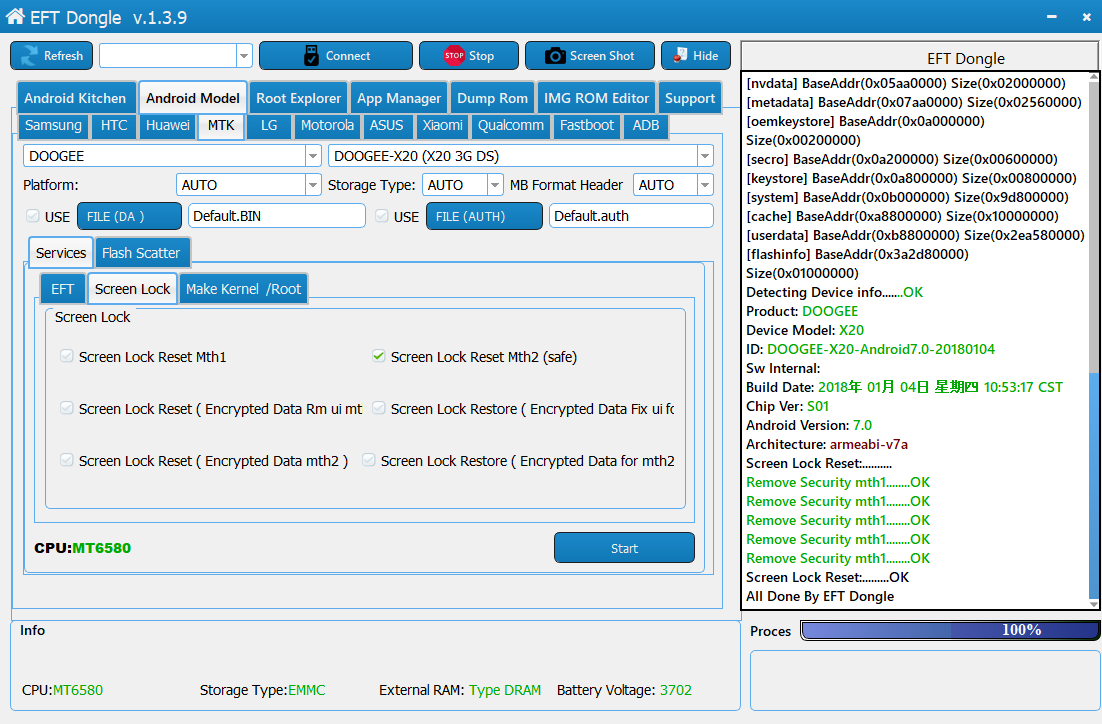Open the Support tab
1102x724 pixels.
[689, 98]
